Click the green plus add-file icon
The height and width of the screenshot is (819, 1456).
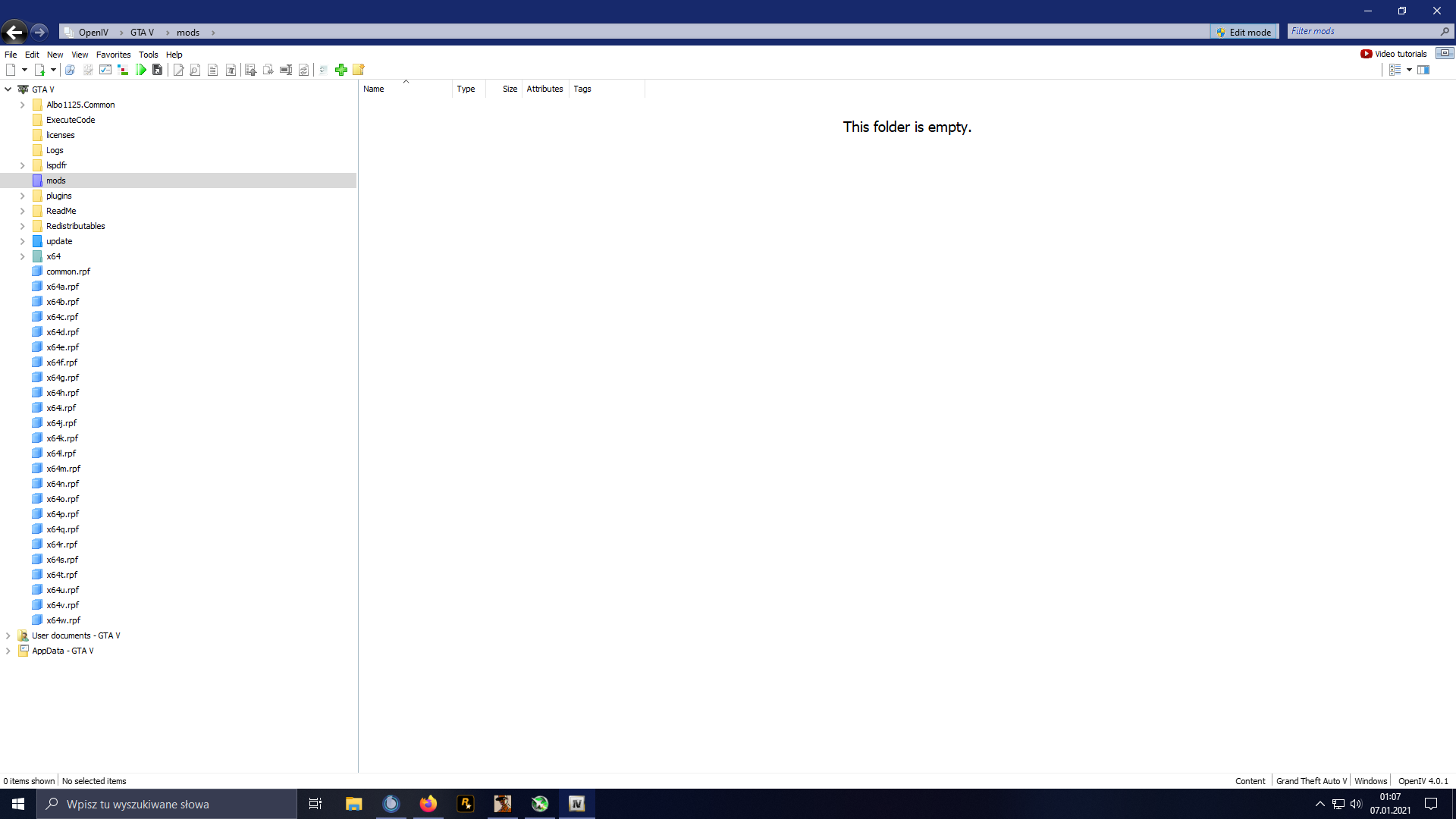point(341,70)
